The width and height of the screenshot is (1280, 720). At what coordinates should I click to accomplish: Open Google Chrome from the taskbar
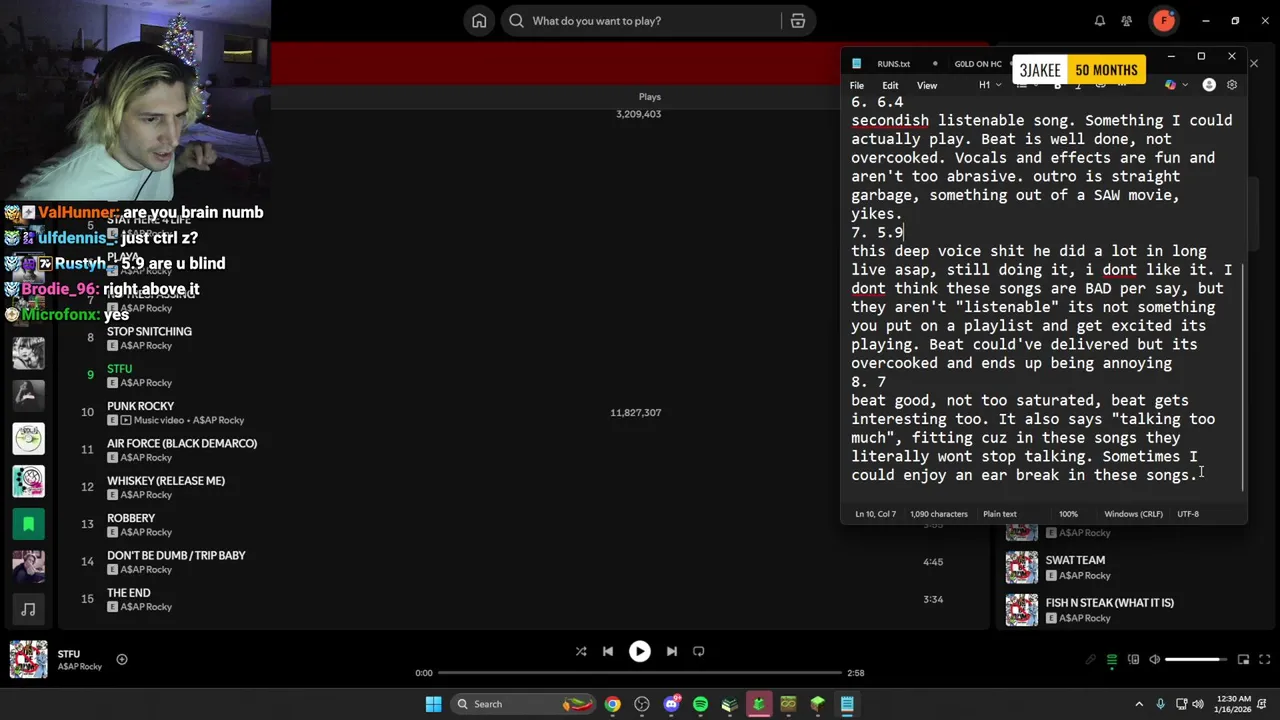(612, 704)
